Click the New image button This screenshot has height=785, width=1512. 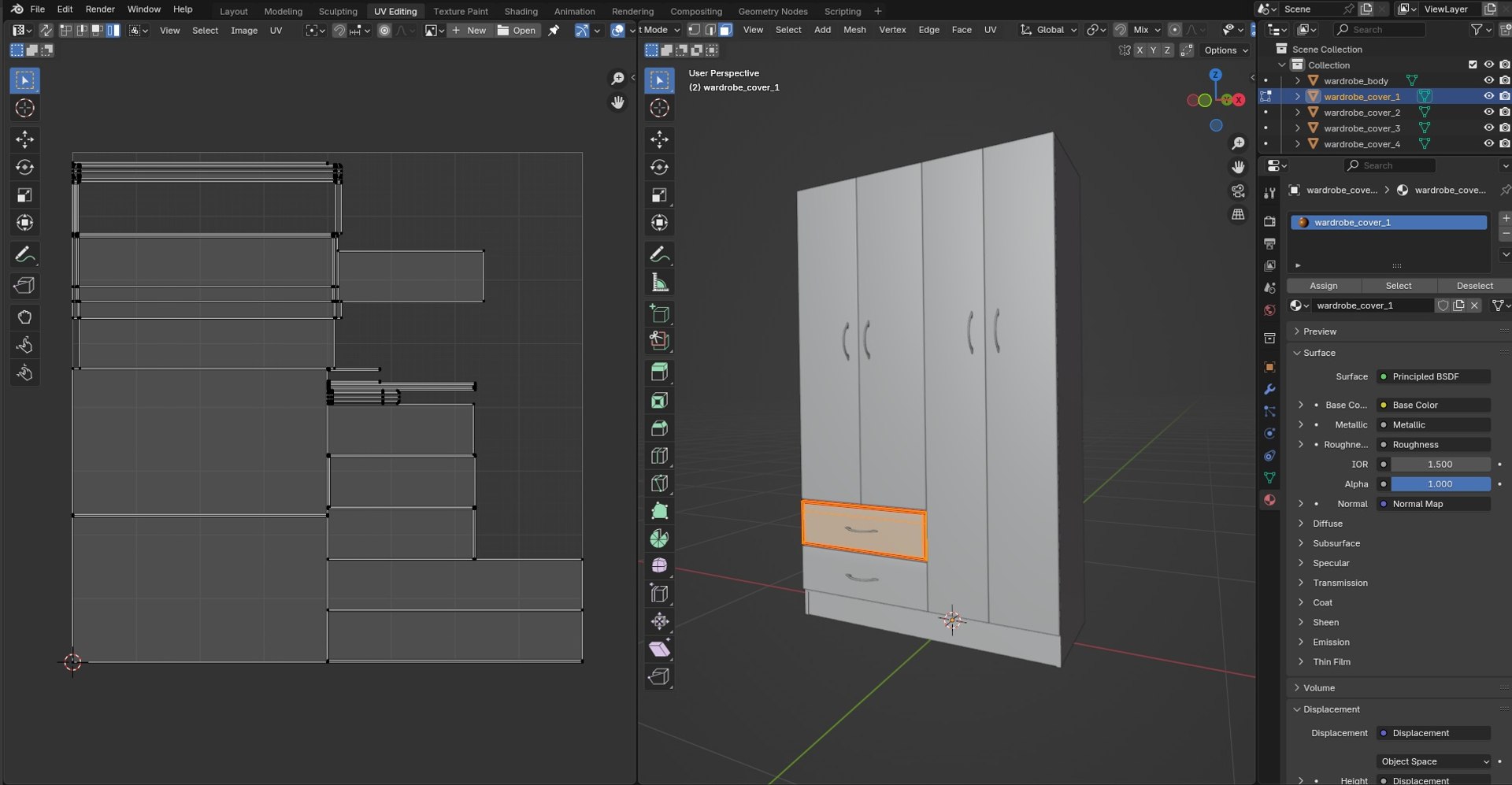pos(469,30)
